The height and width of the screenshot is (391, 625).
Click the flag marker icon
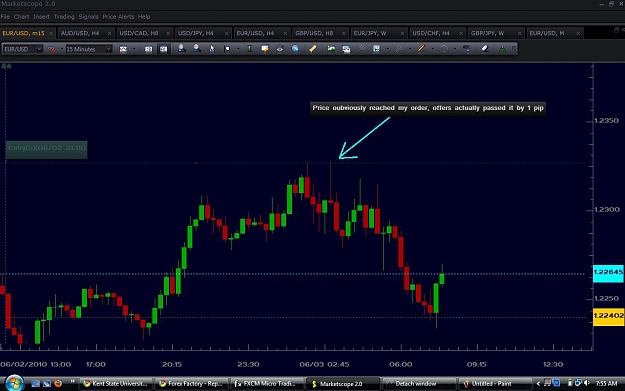(227, 49)
